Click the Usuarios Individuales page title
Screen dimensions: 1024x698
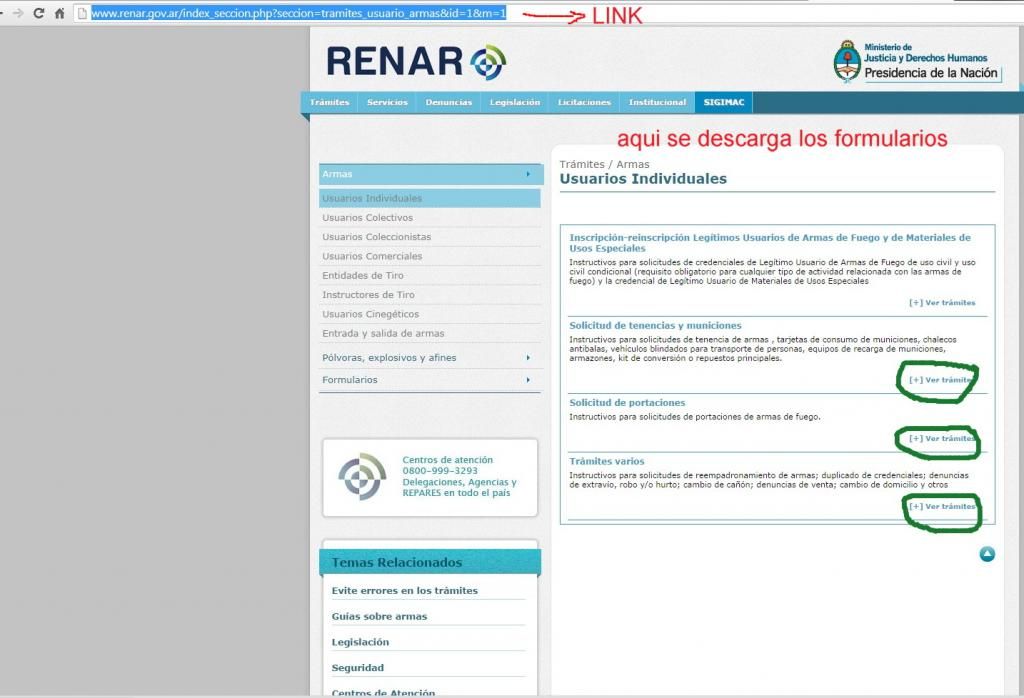pos(643,179)
